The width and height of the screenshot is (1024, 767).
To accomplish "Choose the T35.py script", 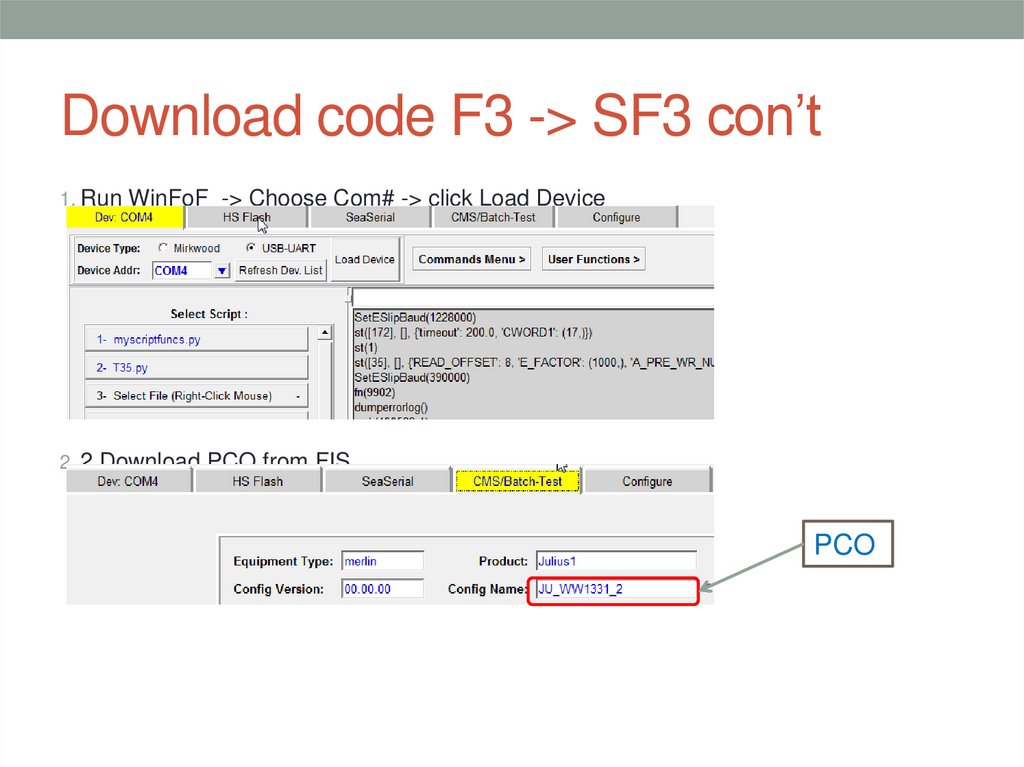I will coord(195,366).
